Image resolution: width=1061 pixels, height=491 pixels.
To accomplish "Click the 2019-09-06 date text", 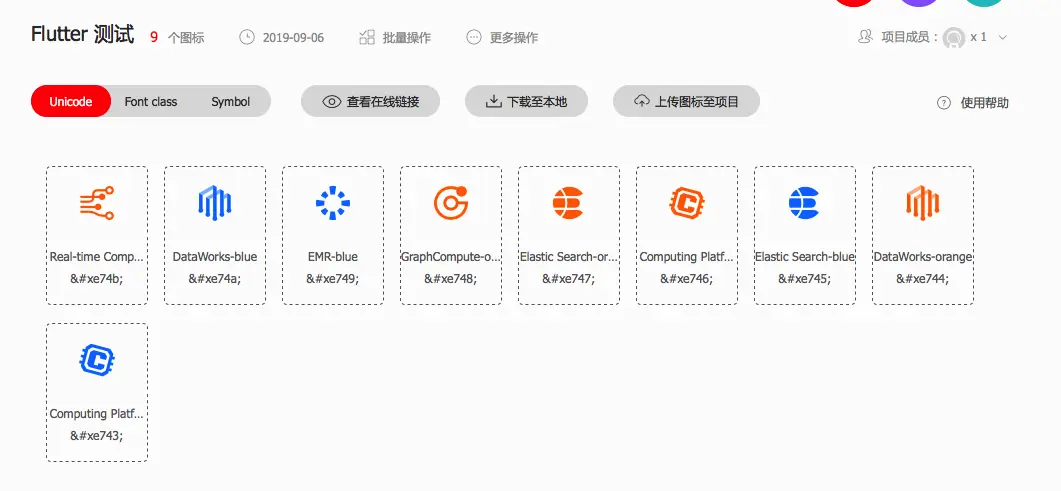I will pyautogui.click(x=293, y=38).
